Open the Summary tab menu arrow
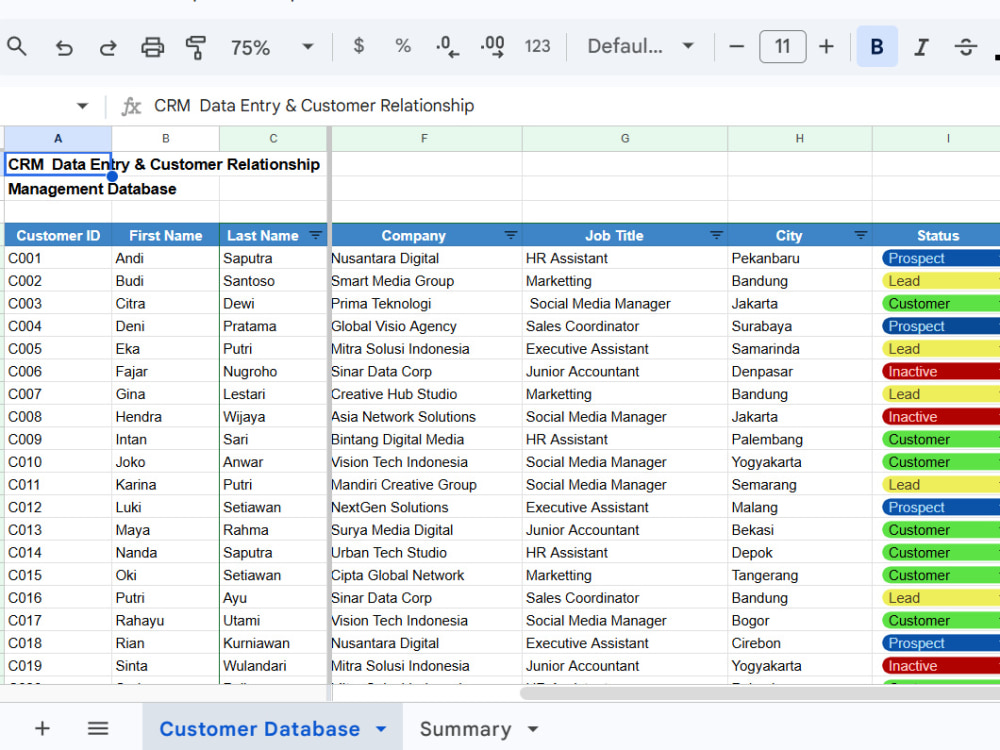 (x=533, y=729)
